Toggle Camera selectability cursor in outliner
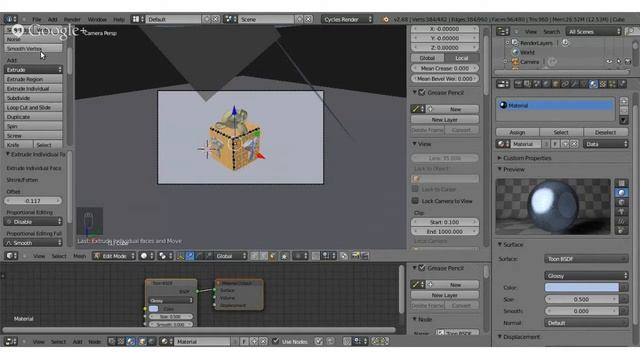Screen dimensions: 640x360 coord(619,62)
